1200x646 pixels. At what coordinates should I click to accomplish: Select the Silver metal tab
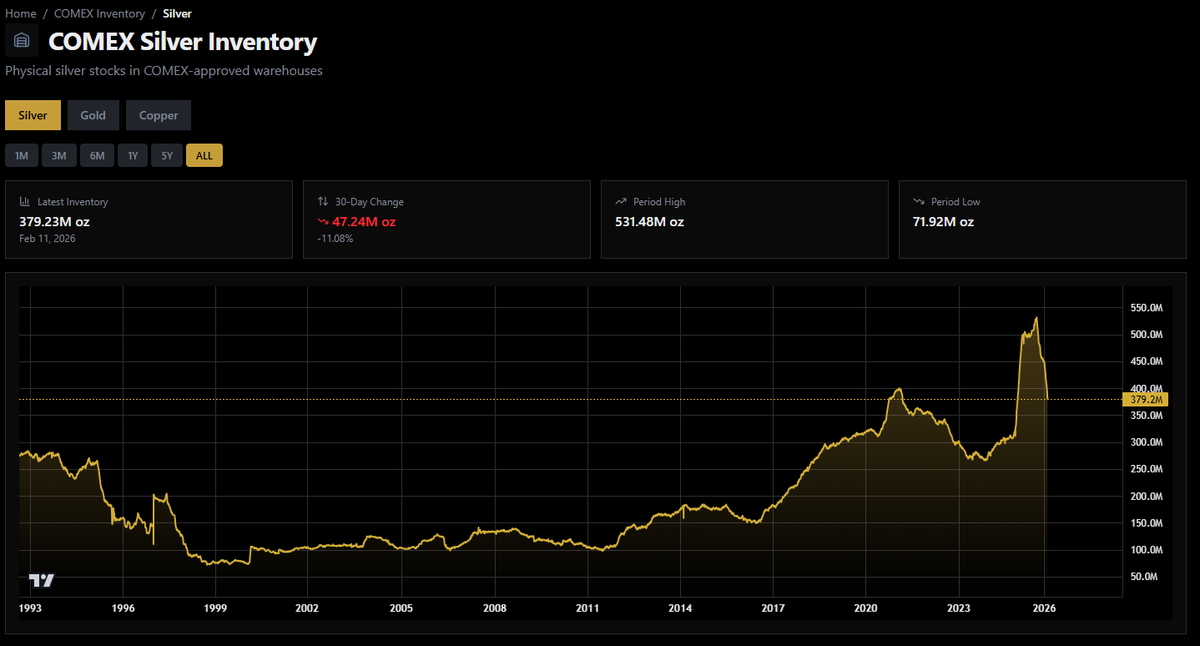coord(33,115)
